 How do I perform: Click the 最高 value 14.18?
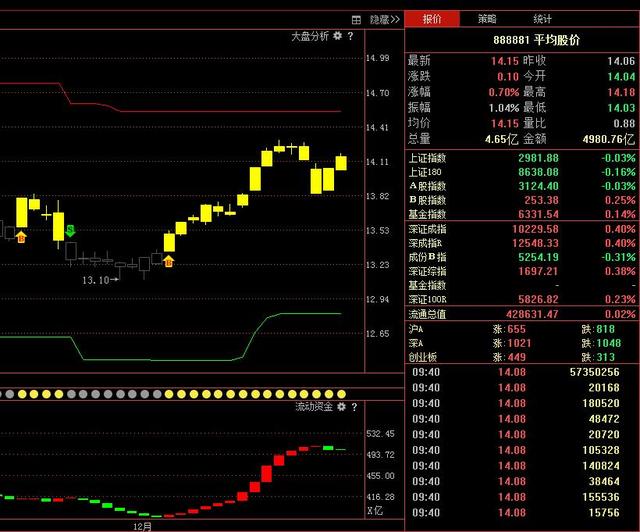[621, 92]
